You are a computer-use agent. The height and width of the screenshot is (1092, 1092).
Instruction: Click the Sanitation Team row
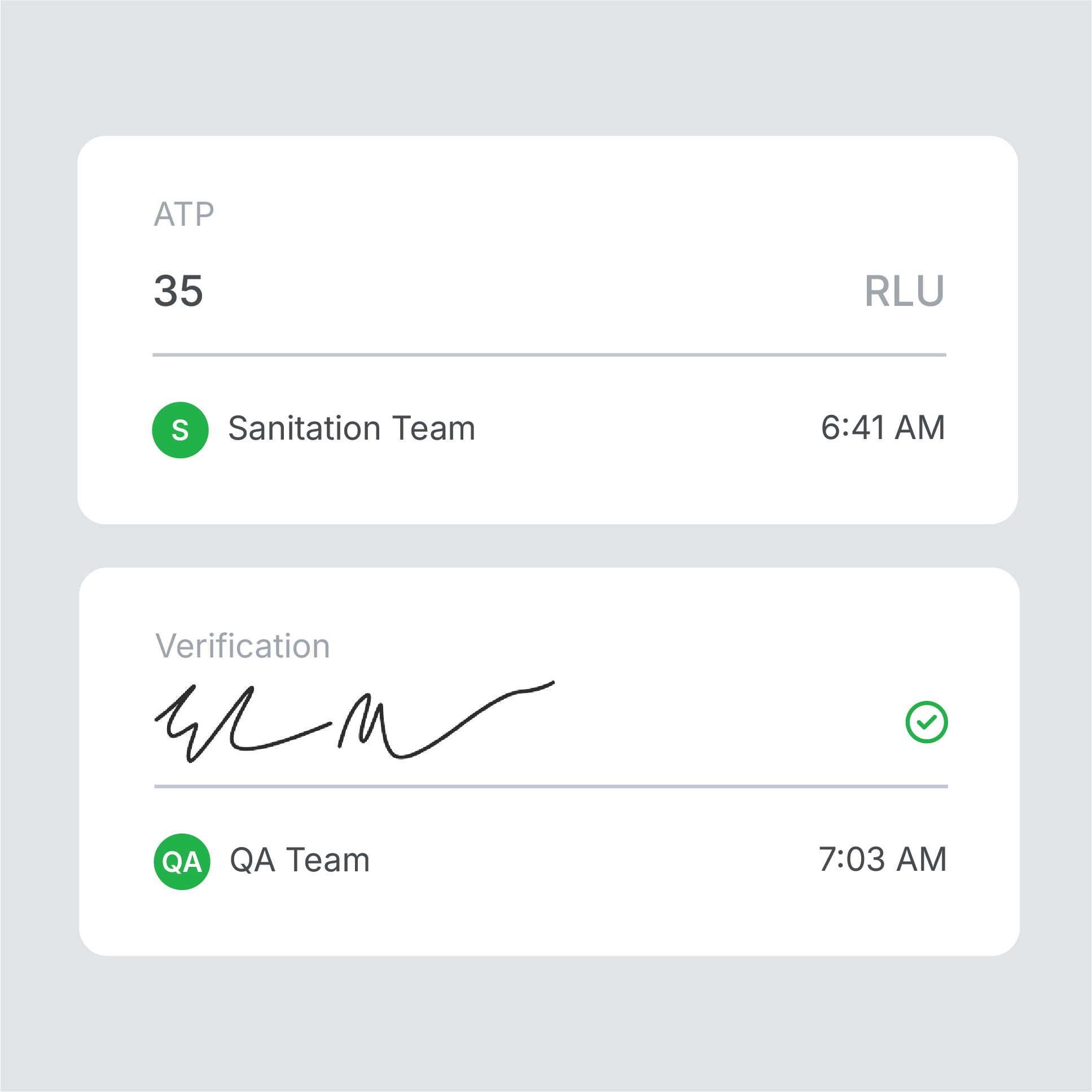550,430
